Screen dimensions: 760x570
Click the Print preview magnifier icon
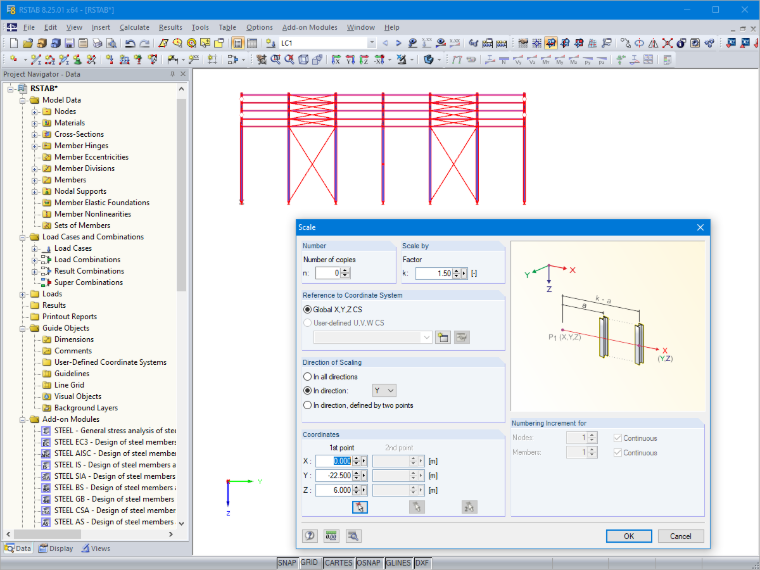(x=111, y=43)
